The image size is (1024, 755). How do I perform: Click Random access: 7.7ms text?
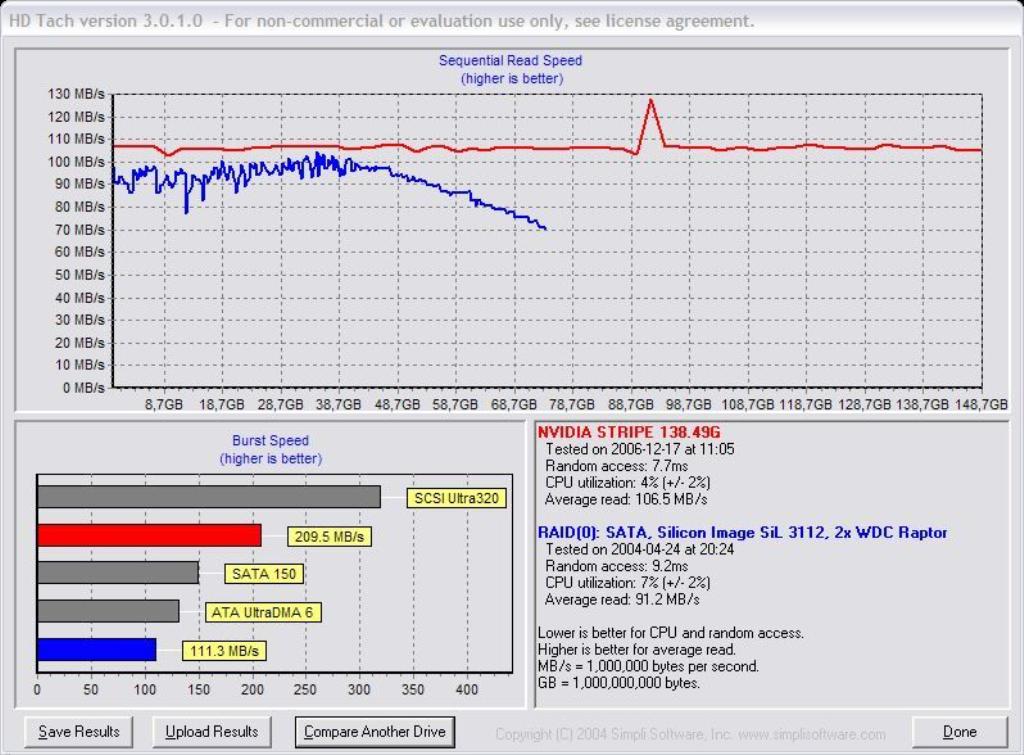[x=616, y=466]
